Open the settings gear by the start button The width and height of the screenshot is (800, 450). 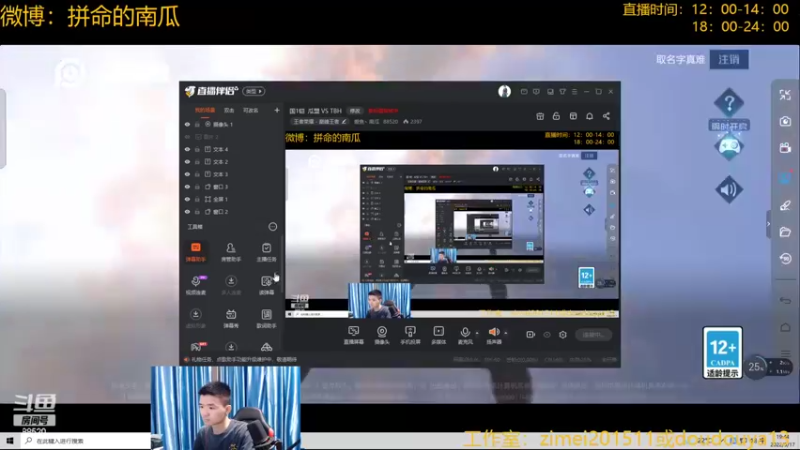563,335
